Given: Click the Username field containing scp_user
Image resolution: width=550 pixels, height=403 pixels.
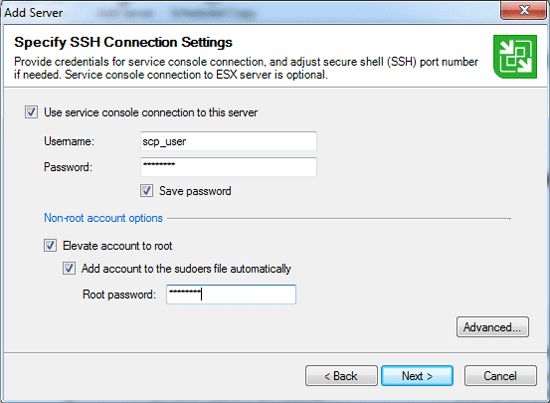Looking at the screenshot, I should click(228, 141).
